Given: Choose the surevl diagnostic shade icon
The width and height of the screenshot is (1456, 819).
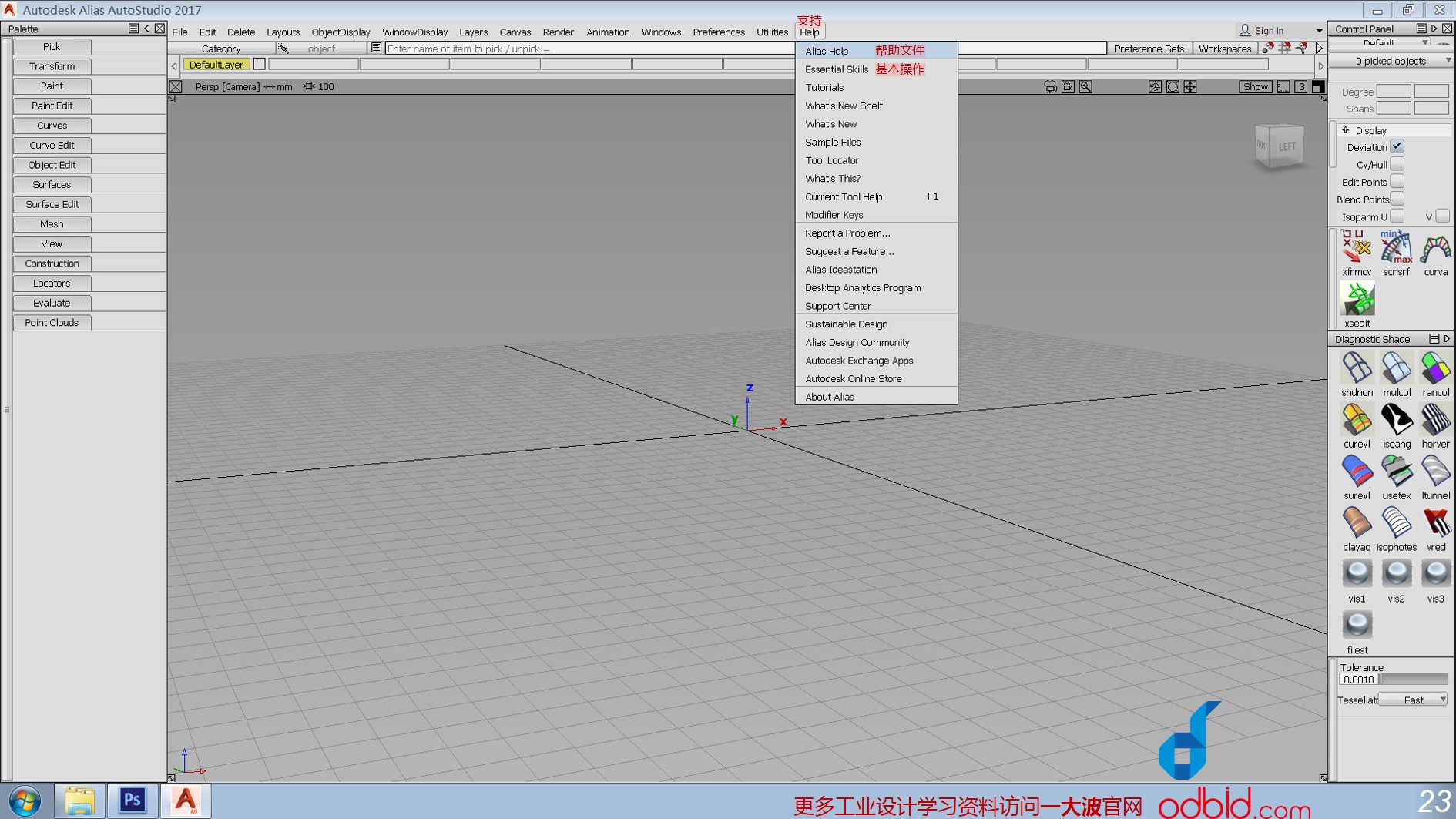Looking at the screenshot, I should point(1356,472).
